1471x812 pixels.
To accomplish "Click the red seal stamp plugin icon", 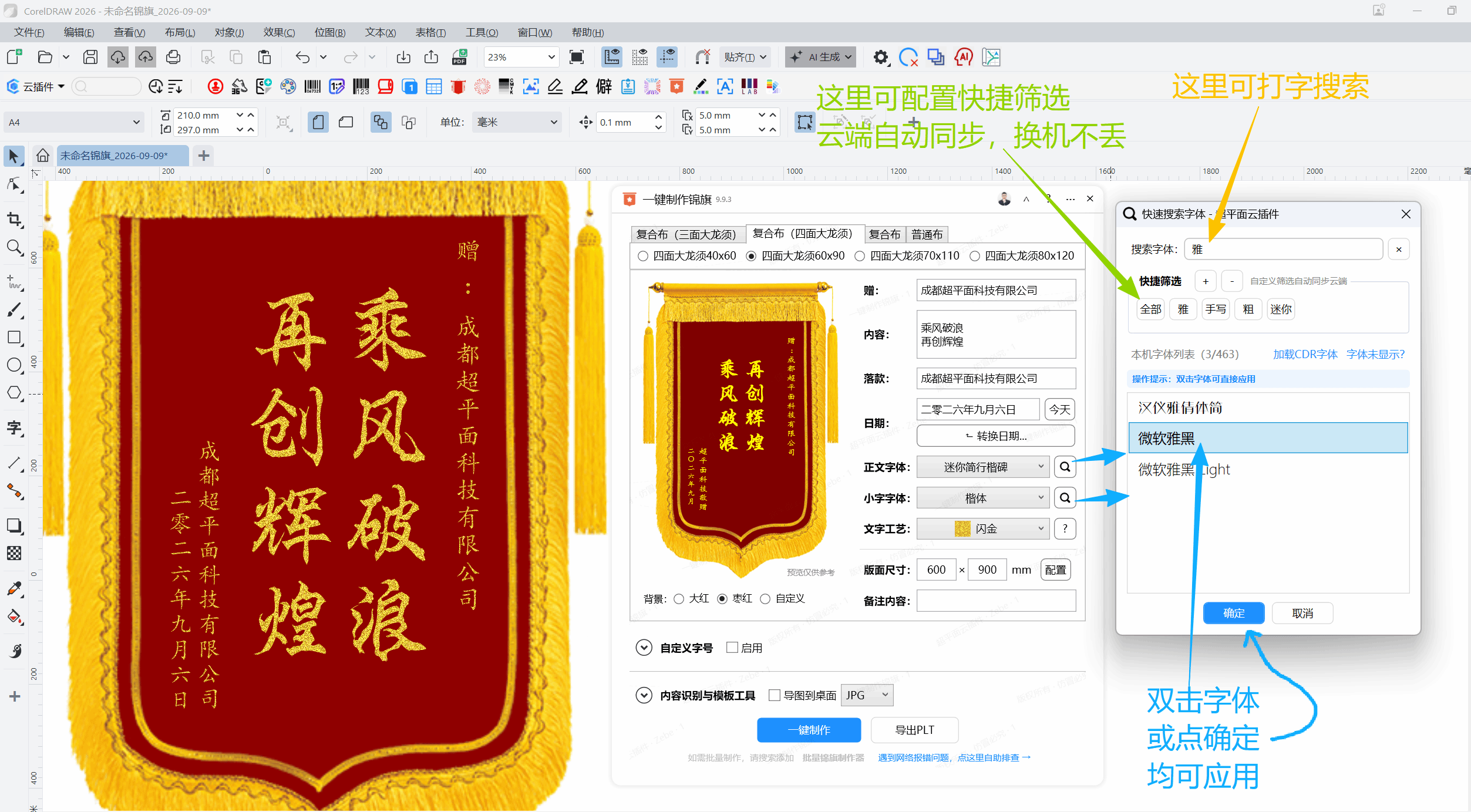I will pyautogui.click(x=216, y=87).
